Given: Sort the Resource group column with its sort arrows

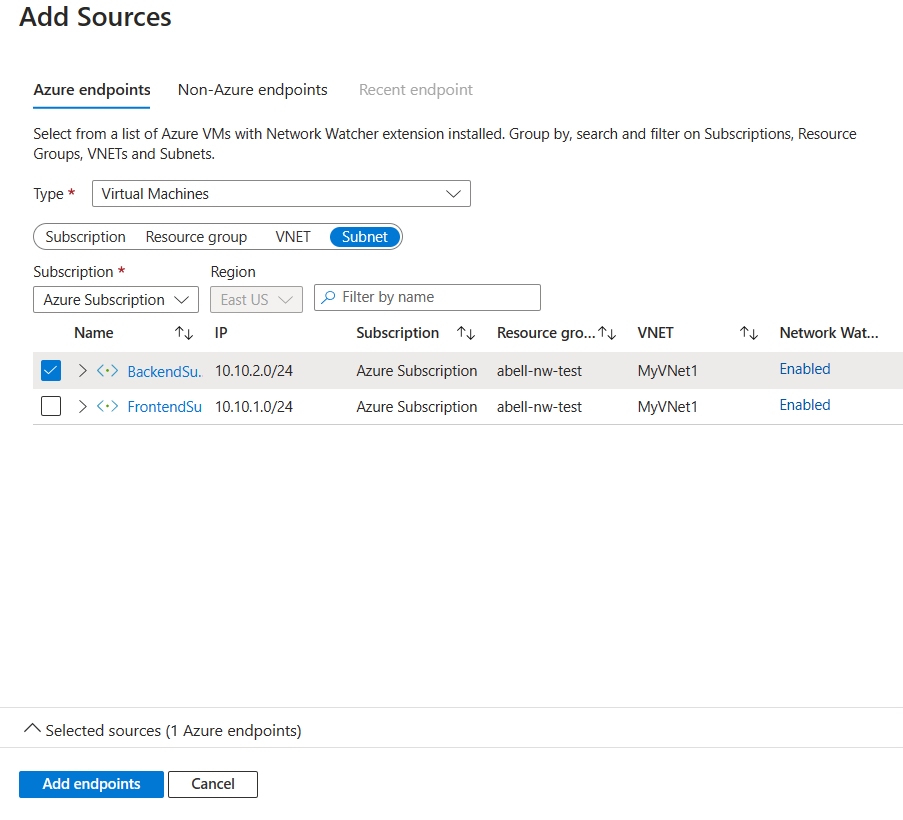Looking at the screenshot, I should point(608,332).
